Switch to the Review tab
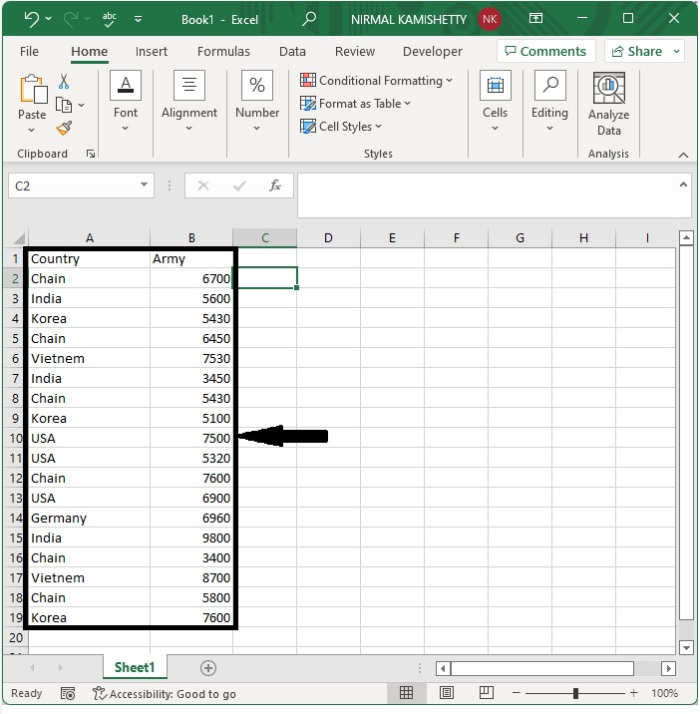Viewport: 700px width, 714px height. click(x=355, y=51)
